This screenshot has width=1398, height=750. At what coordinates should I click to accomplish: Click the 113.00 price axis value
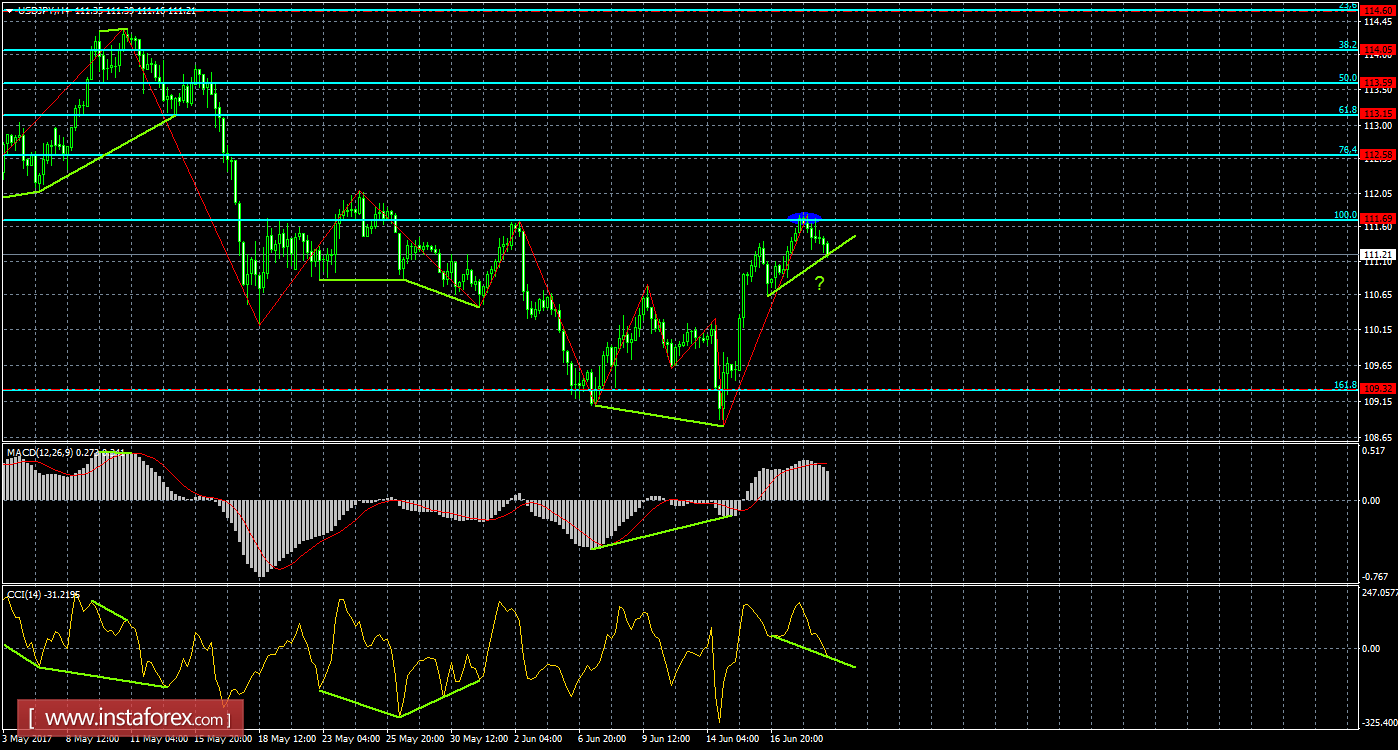pos(1378,126)
